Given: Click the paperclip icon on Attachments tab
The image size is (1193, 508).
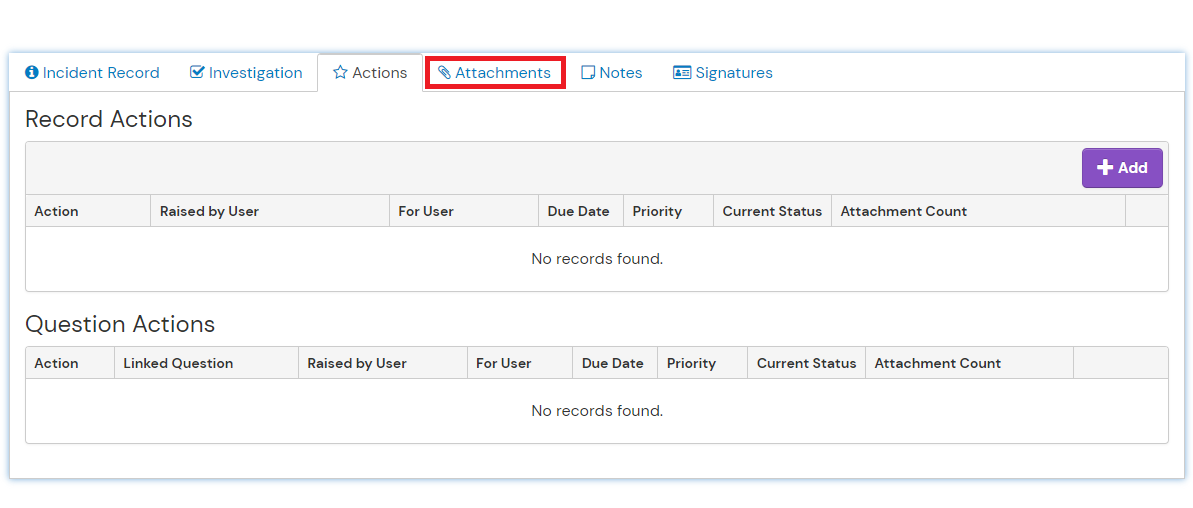Looking at the screenshot, I should [x=445, y=73].
